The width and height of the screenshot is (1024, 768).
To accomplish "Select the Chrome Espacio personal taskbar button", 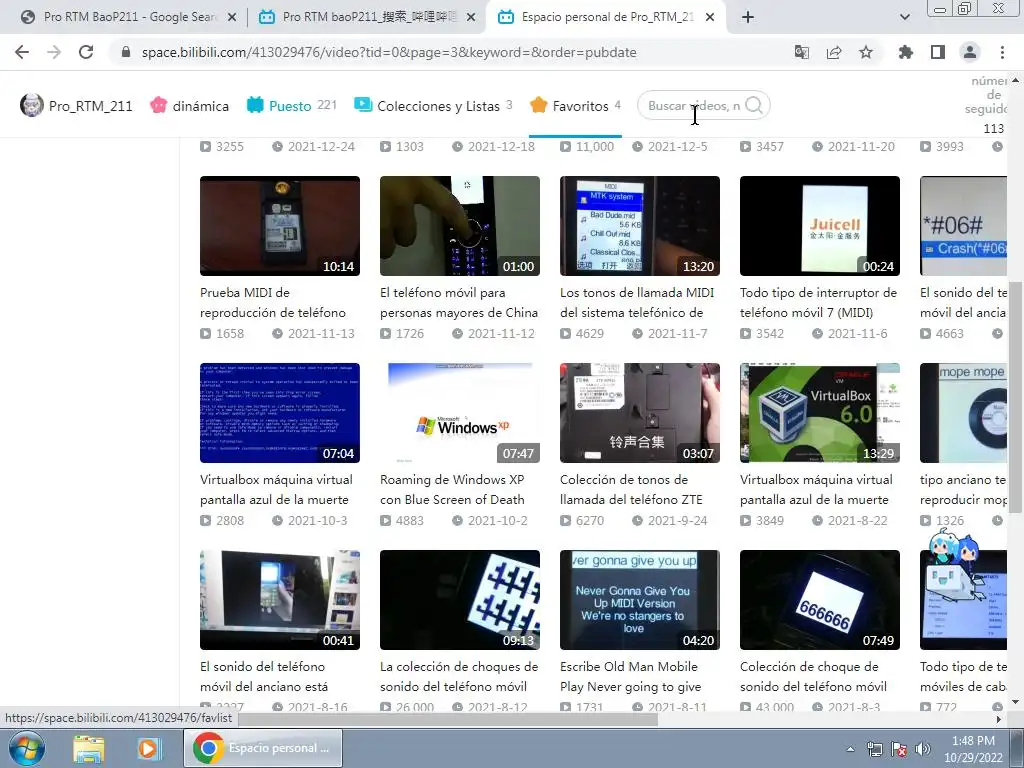I will point(263,748).
